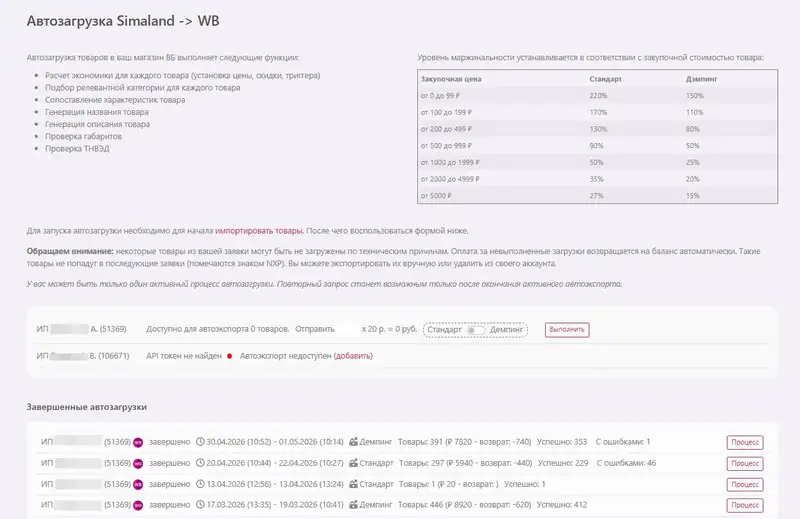Click the clock icon before 17.03.2026 (13:35)
Image resolution: width=800 pixels, height=519 pixels.
point(200,505)
